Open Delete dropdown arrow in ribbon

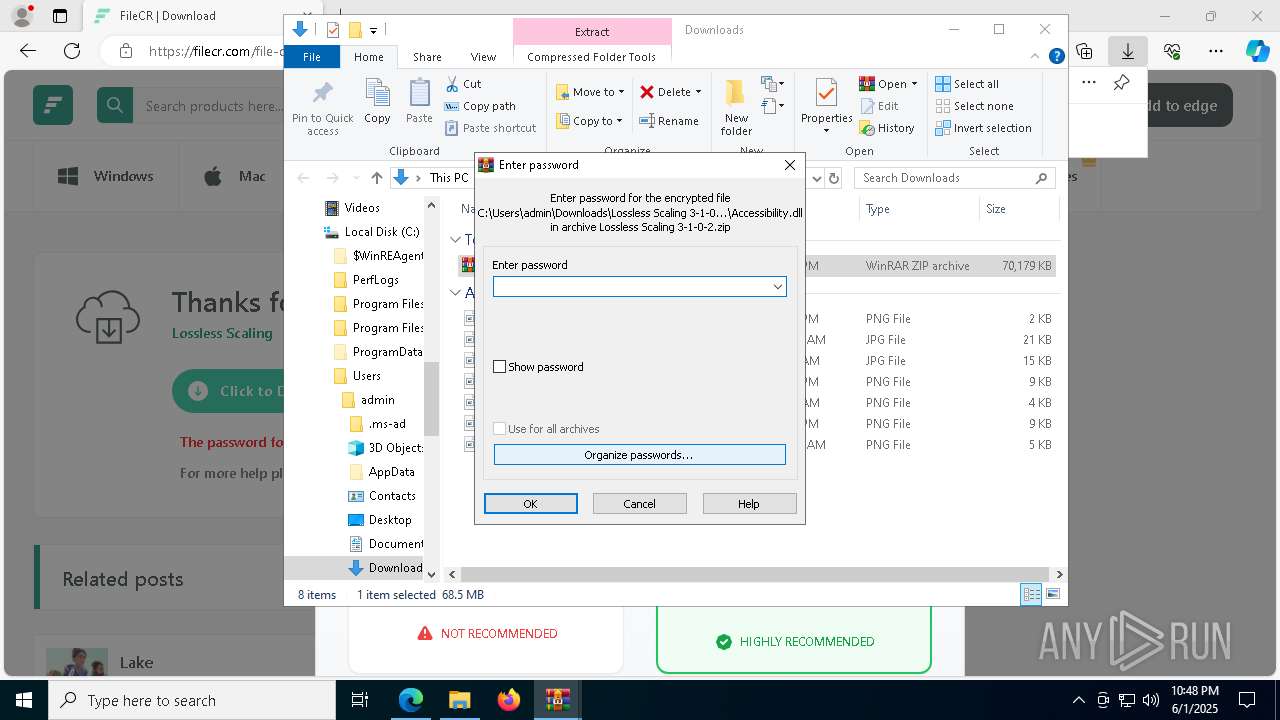698,92
